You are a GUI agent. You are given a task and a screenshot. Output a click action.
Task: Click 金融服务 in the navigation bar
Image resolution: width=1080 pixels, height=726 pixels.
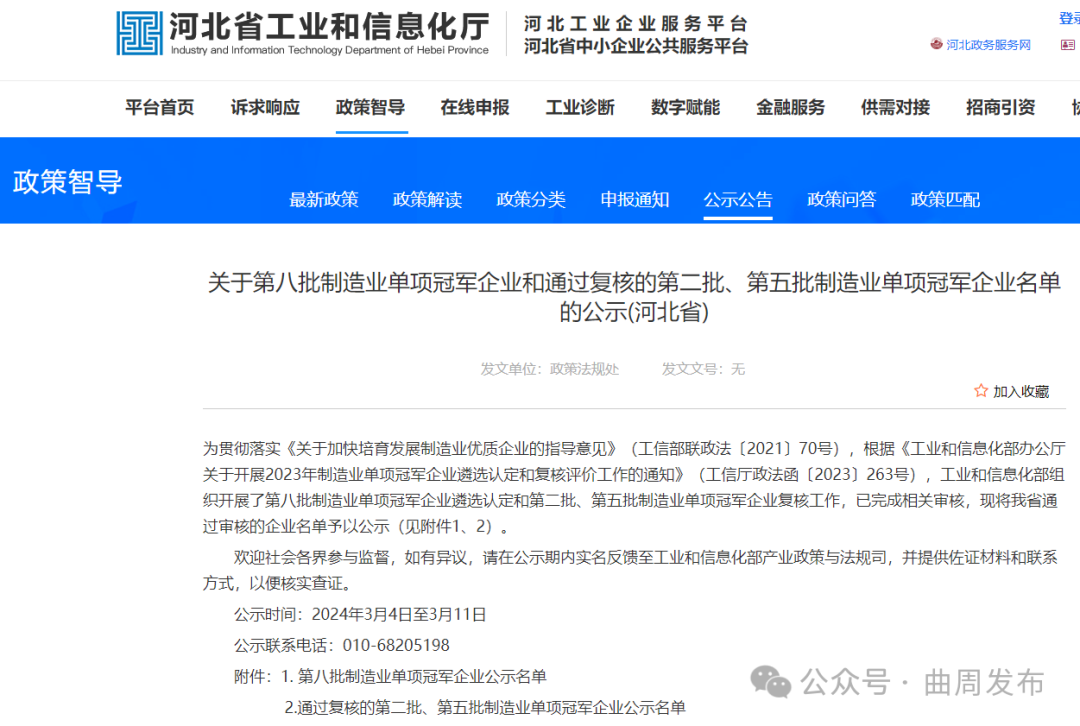790,108
